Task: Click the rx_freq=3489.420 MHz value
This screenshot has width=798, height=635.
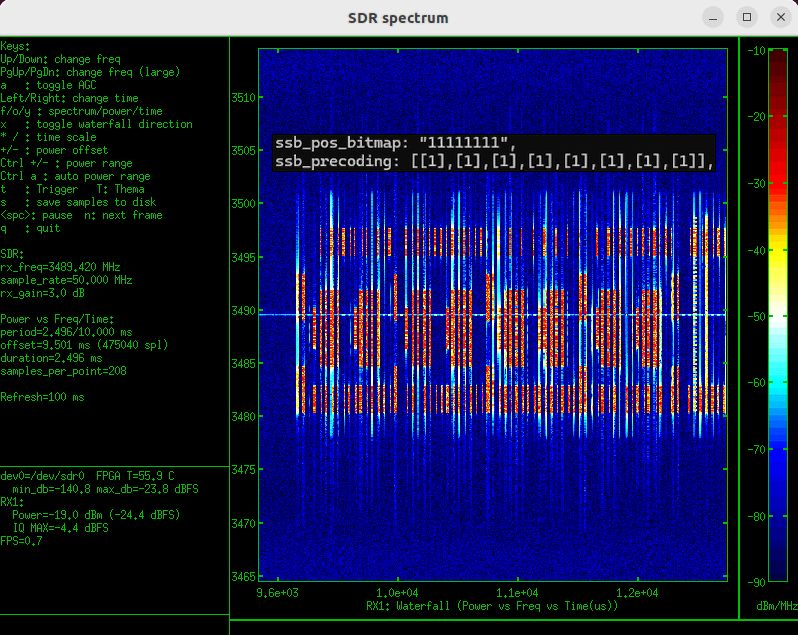Action: pos(60,267)
